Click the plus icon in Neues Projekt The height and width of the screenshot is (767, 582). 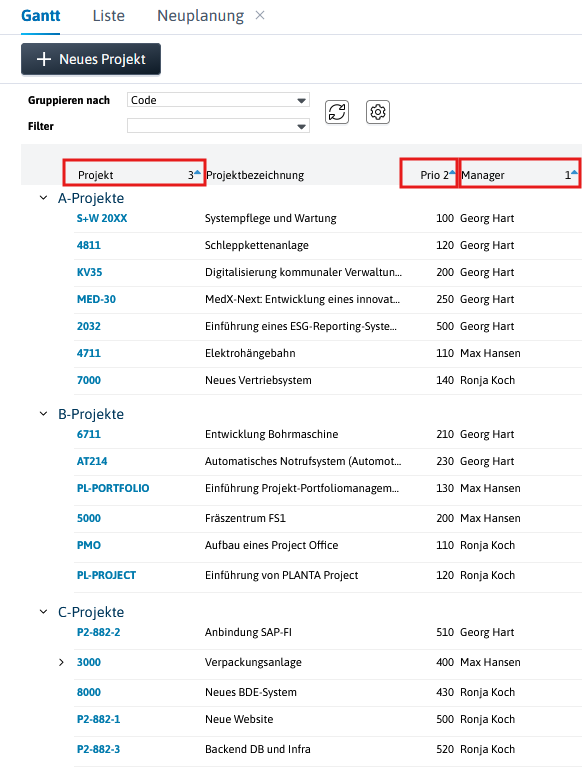pyautogui.click(x=44, y=59)
